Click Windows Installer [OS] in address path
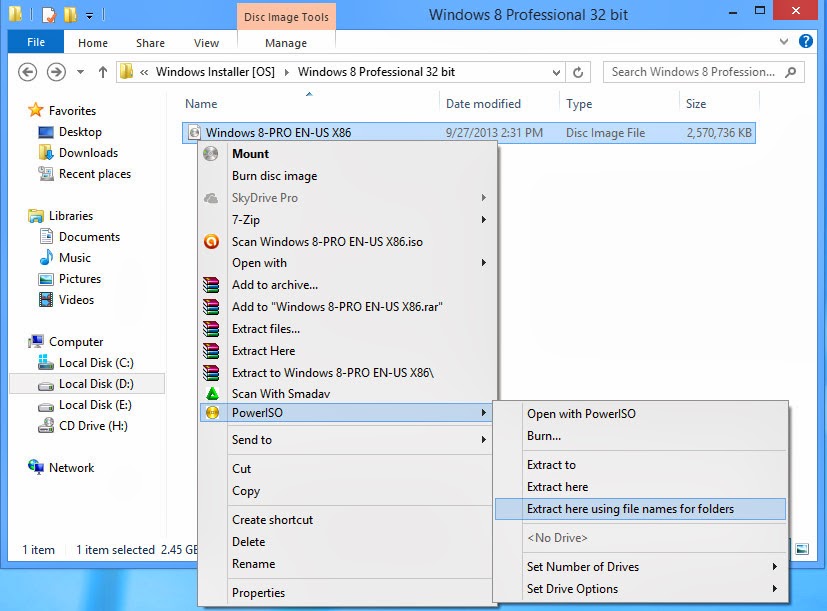Image resolution: width=827 pixels, height=611 pixels. (x=215, y=72)
